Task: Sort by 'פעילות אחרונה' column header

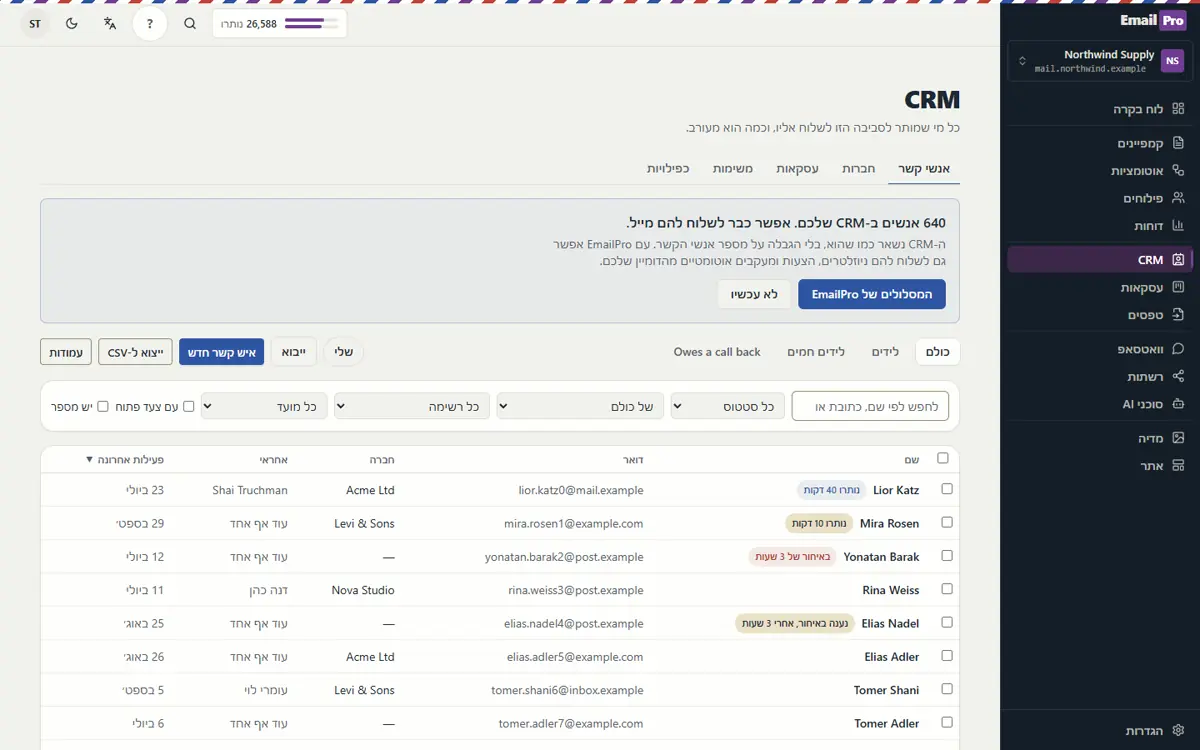Action: pos(125,459)
